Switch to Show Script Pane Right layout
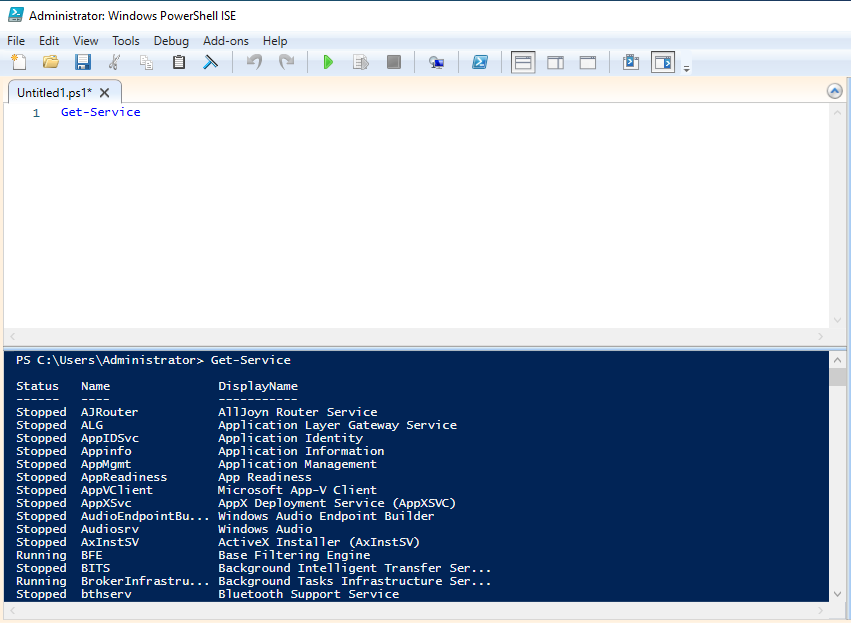The width and height of the screenshot is (851, 623). [x=555, y=62]
